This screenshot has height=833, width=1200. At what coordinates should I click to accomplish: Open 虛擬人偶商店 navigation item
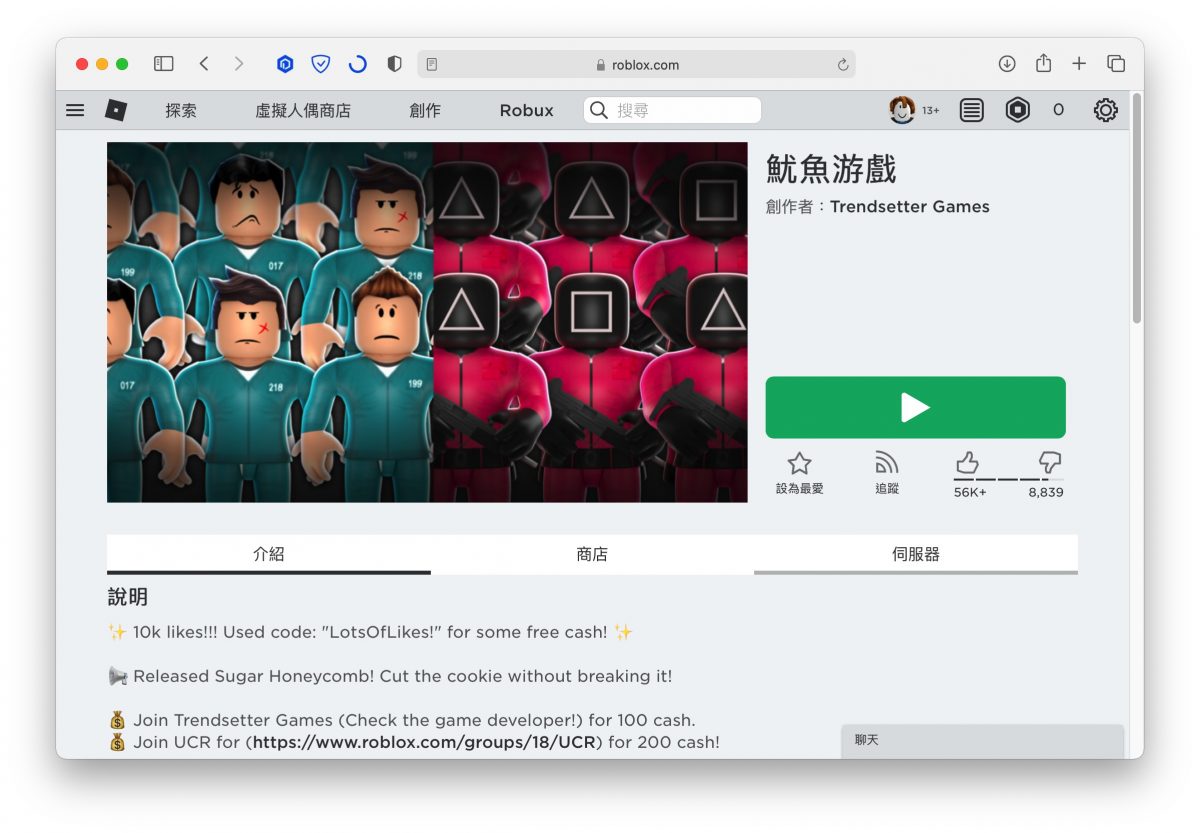303,111
